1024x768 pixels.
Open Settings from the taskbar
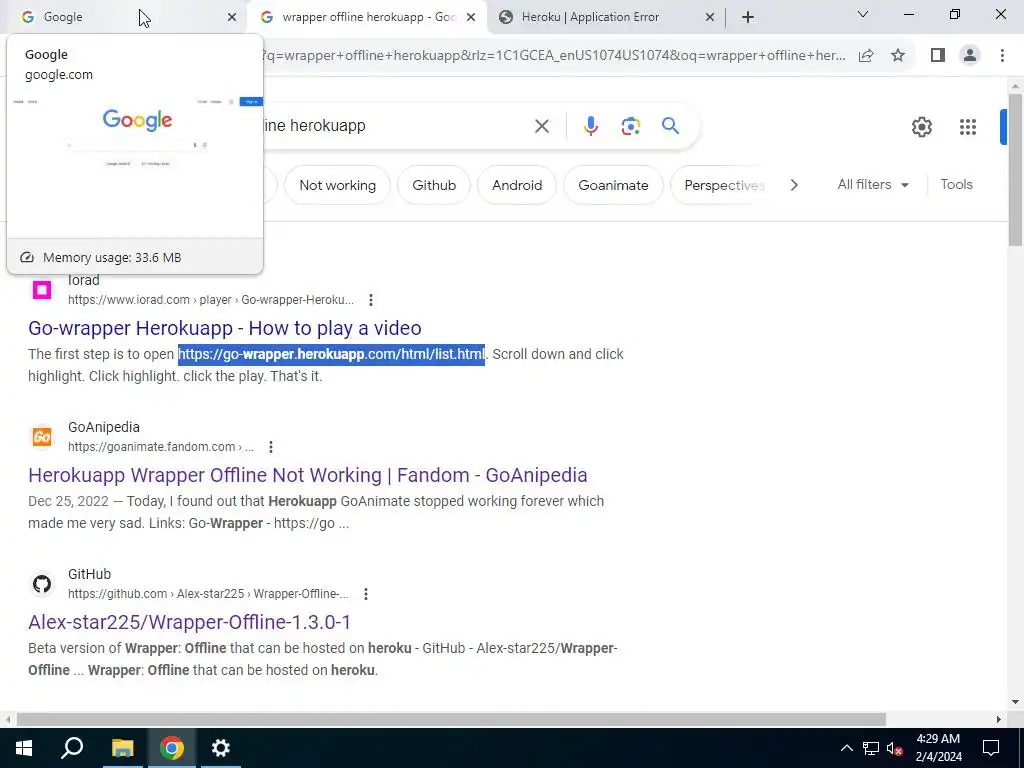[221, 748]
